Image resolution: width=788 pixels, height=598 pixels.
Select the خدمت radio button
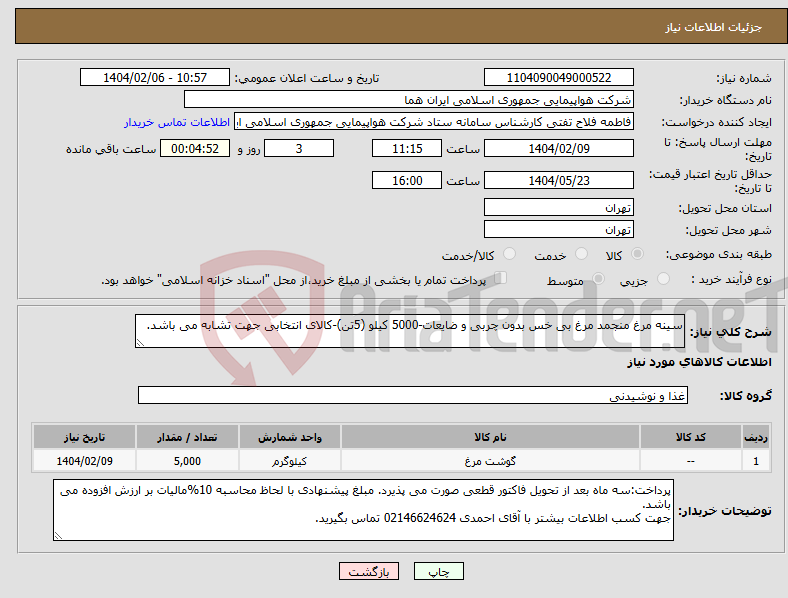(x=581, y=254)
